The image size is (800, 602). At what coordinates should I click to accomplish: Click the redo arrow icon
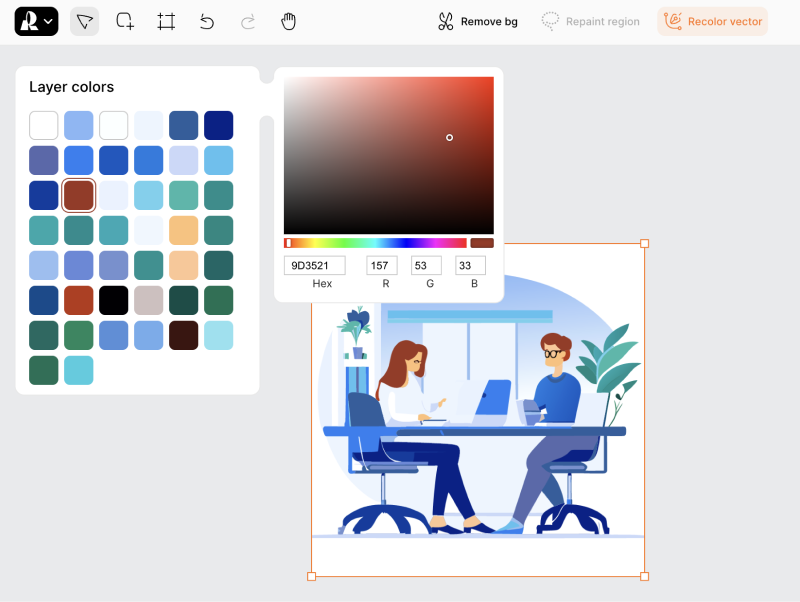[248, 21]
